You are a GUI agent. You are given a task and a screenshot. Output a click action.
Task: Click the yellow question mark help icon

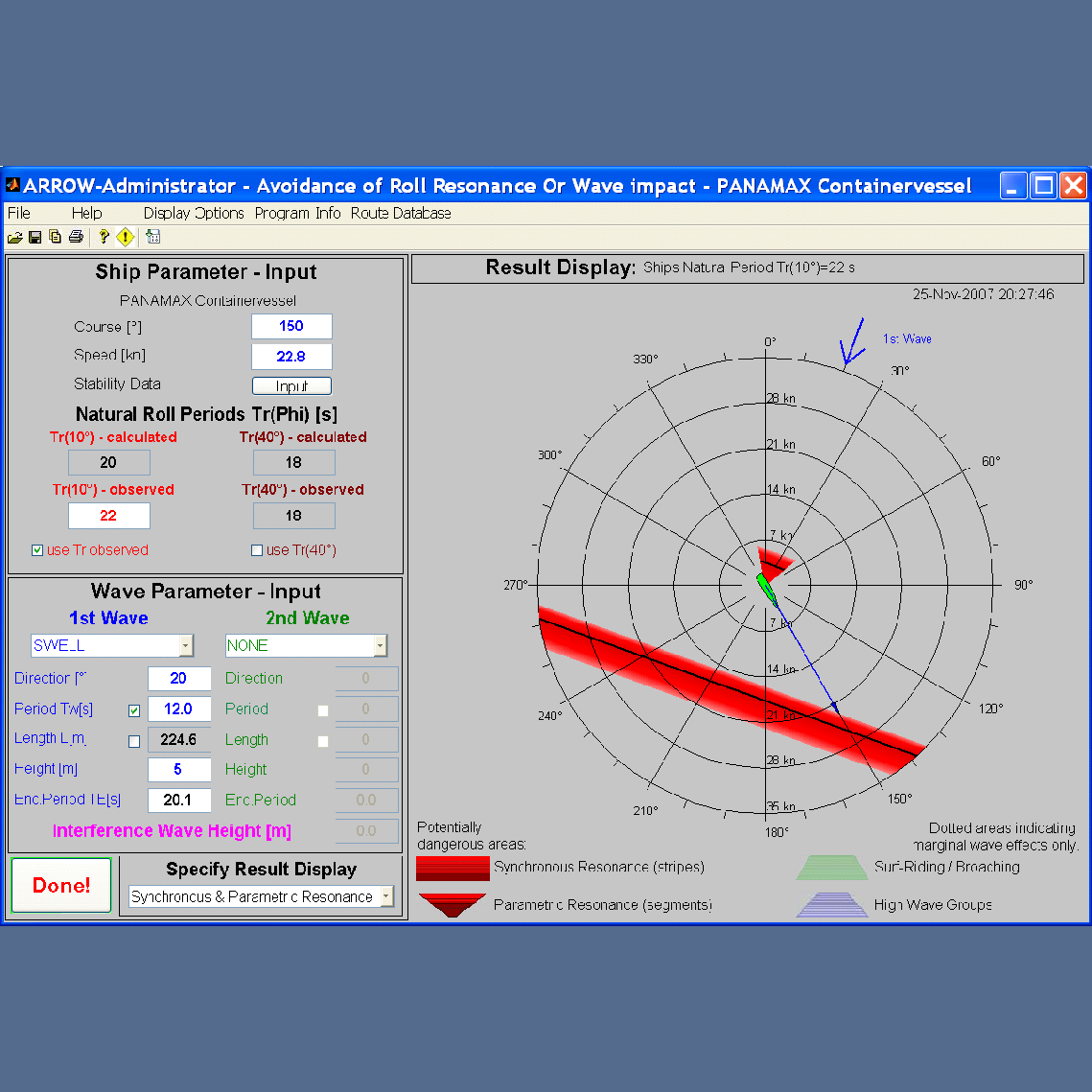(104, 238)
